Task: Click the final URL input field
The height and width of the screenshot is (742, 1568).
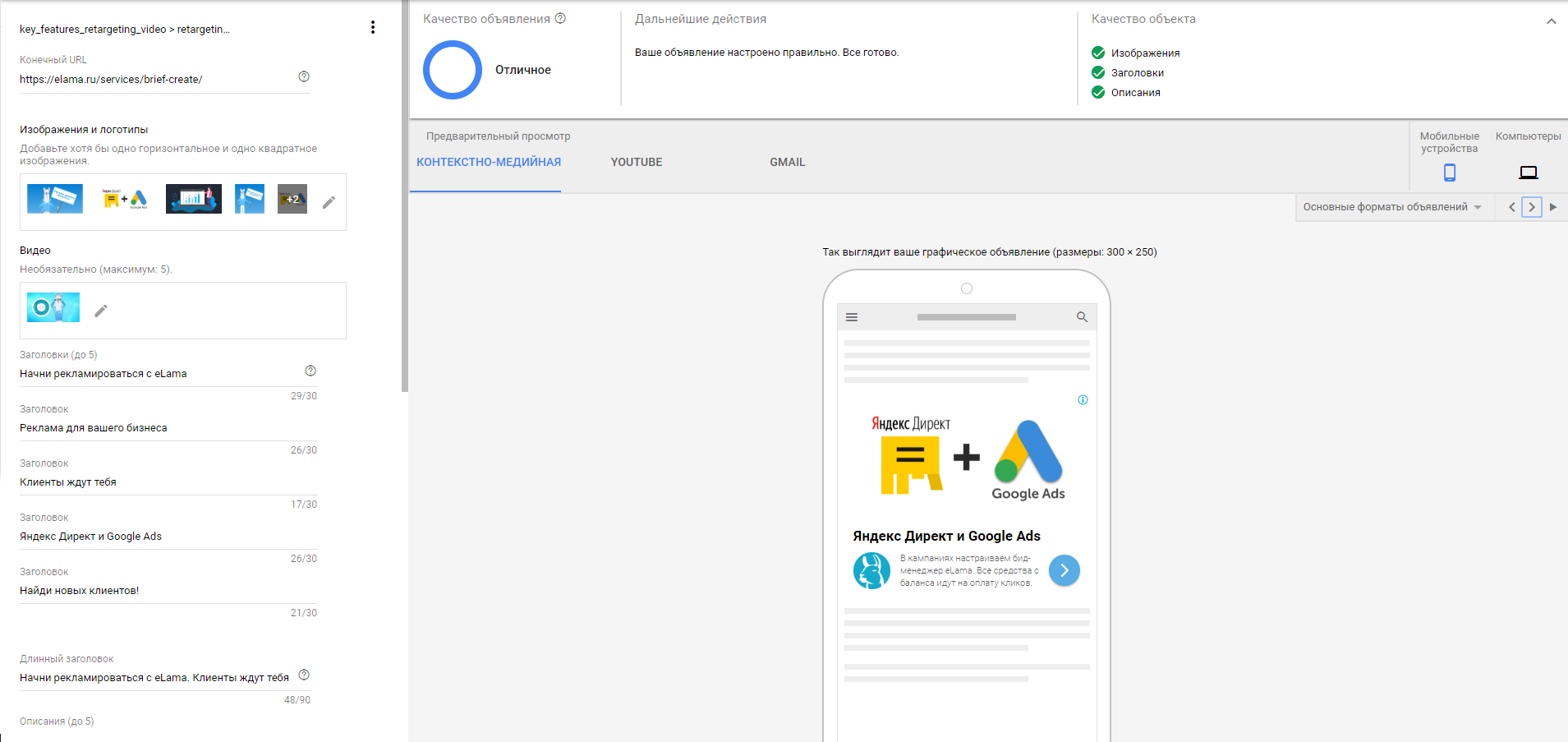Action: coord(156,80)
